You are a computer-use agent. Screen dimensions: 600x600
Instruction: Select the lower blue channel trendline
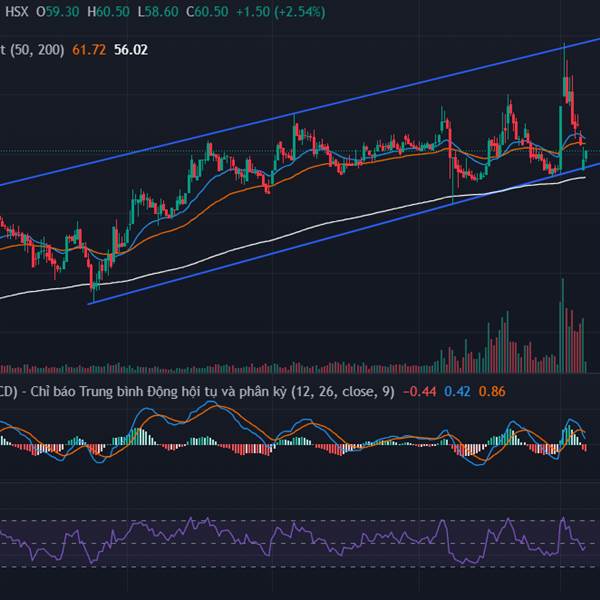pyautogui.click(x=300, y=246)
